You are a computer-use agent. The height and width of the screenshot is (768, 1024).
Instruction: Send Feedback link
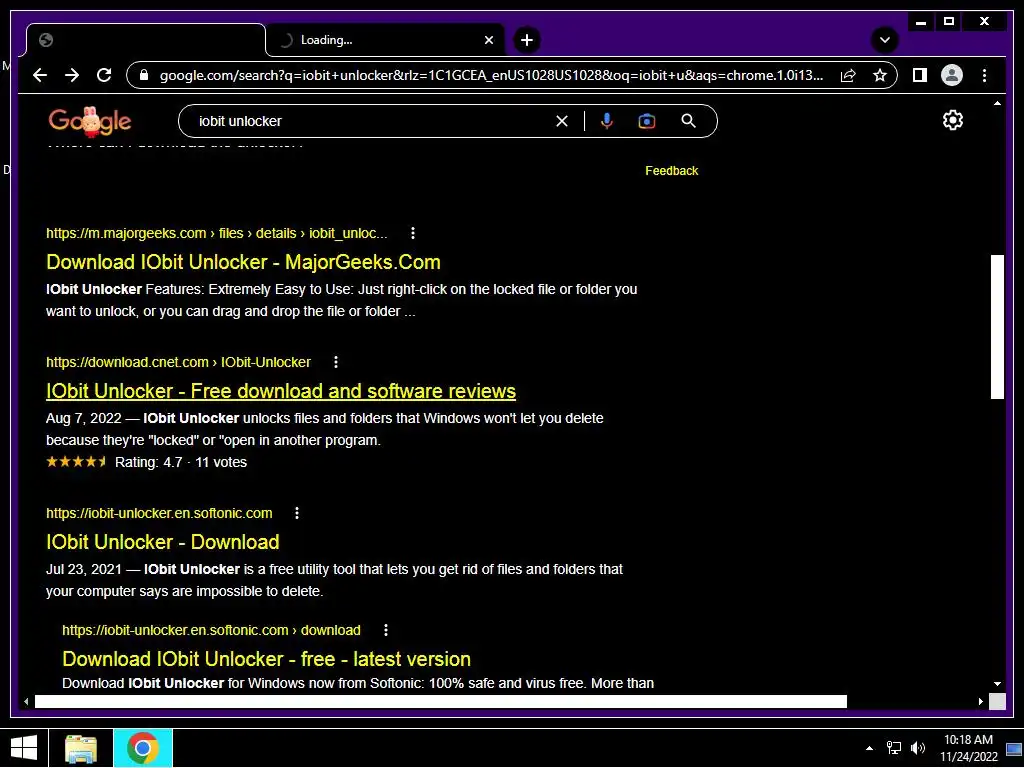coord(671,170)
